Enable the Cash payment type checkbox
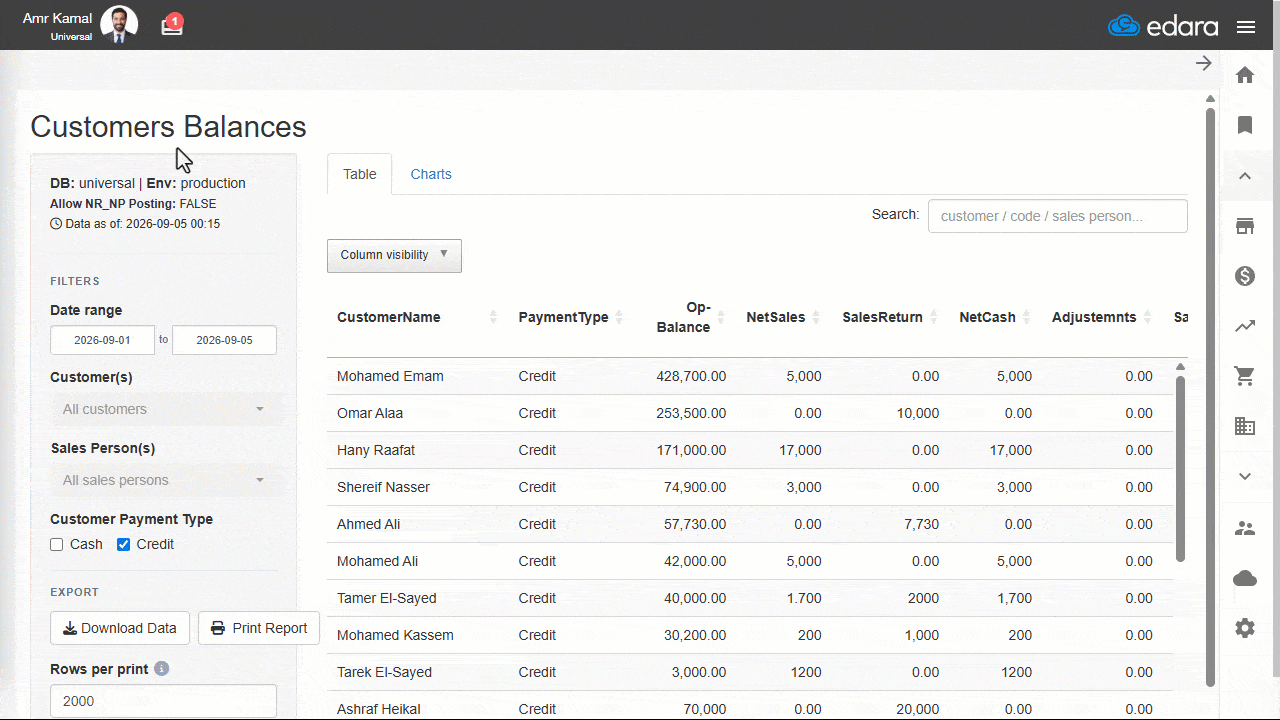This screenshot has height=720, width=1280. click(57, 545)
